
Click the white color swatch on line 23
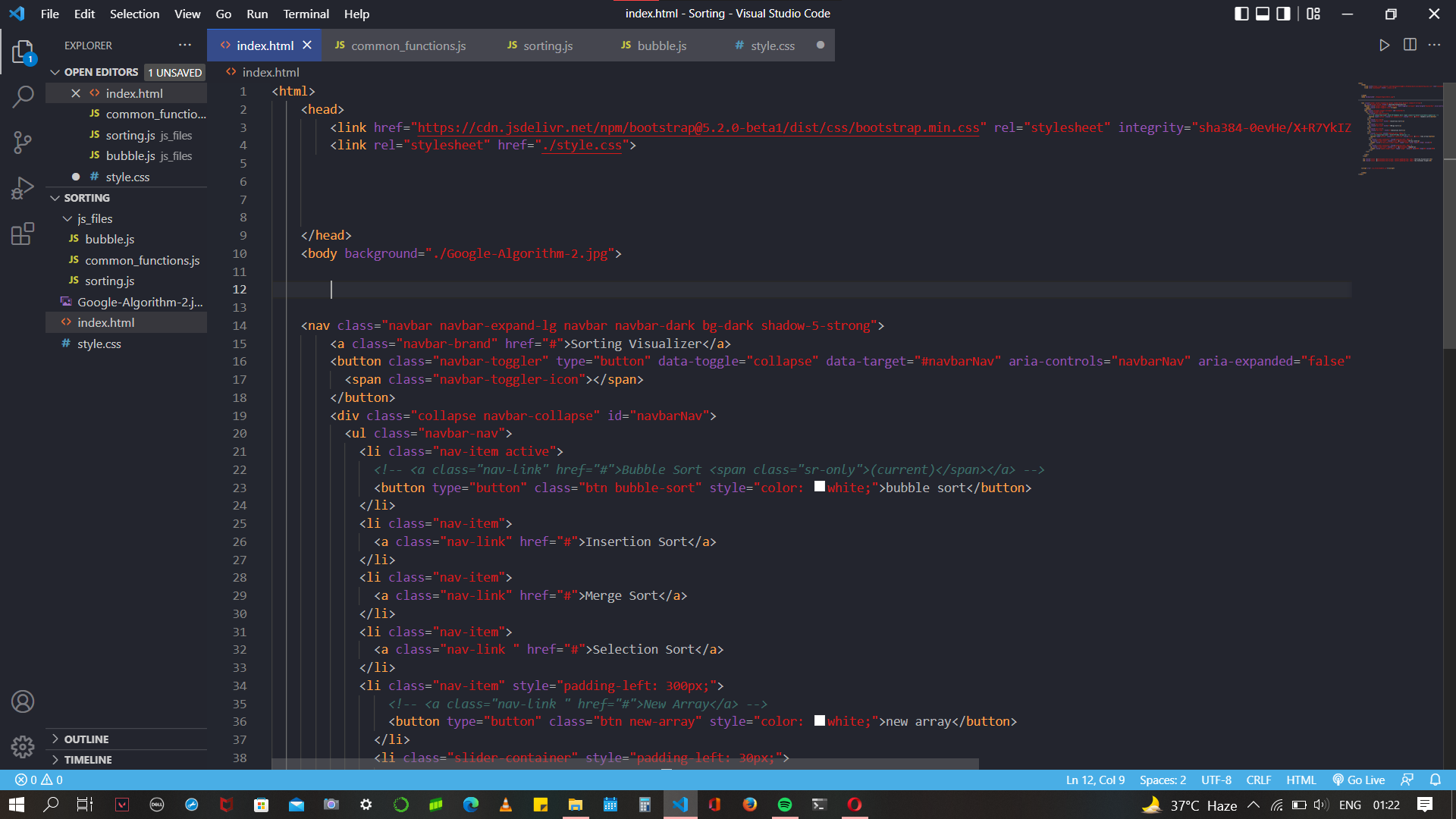coord(819,487)
